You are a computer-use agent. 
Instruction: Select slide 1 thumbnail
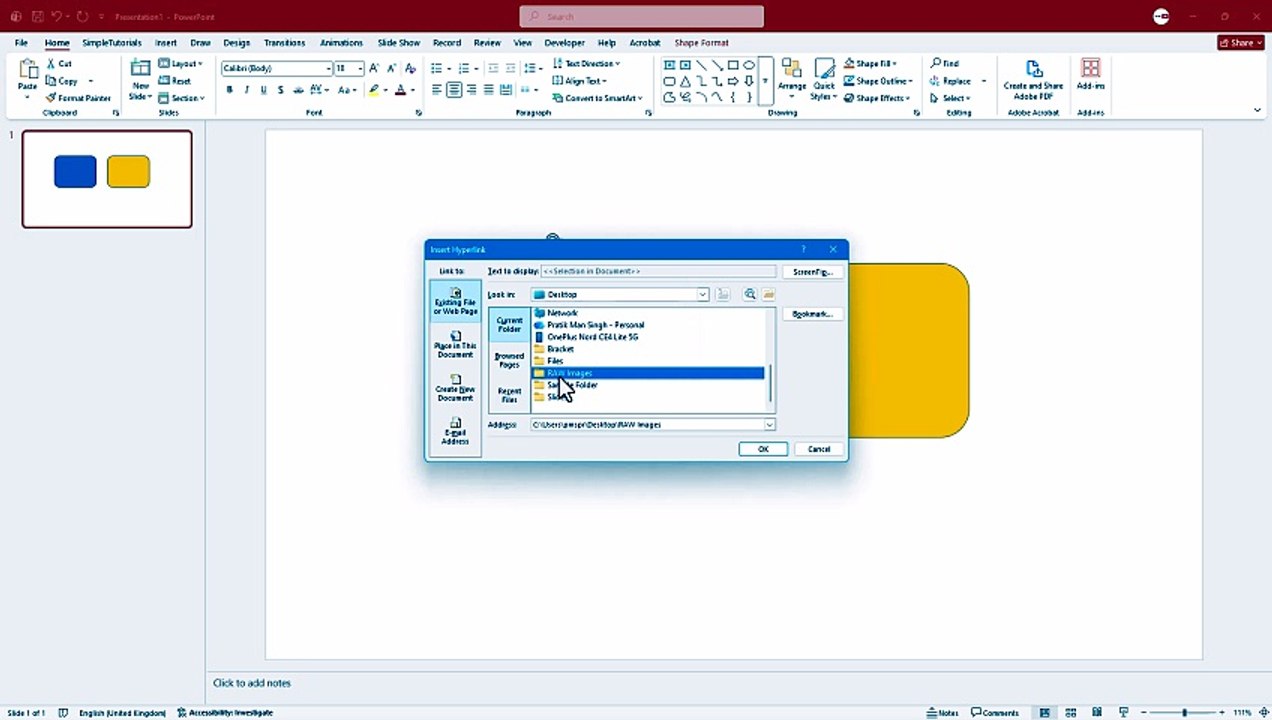point(107,179)
